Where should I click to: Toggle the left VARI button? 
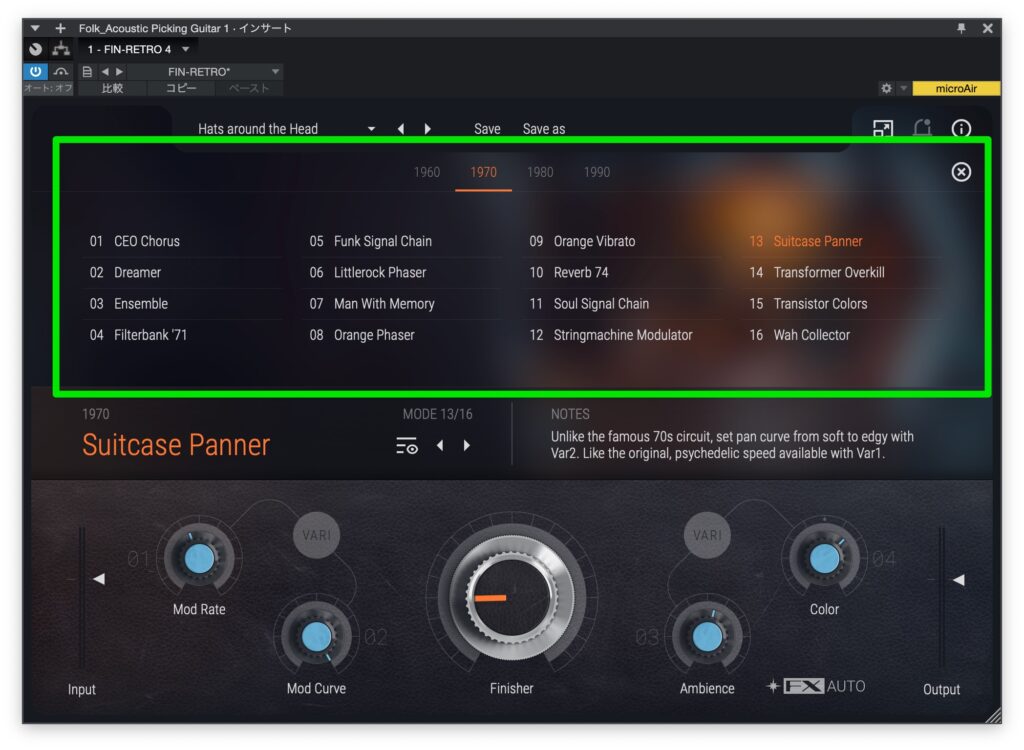(316, 536)
